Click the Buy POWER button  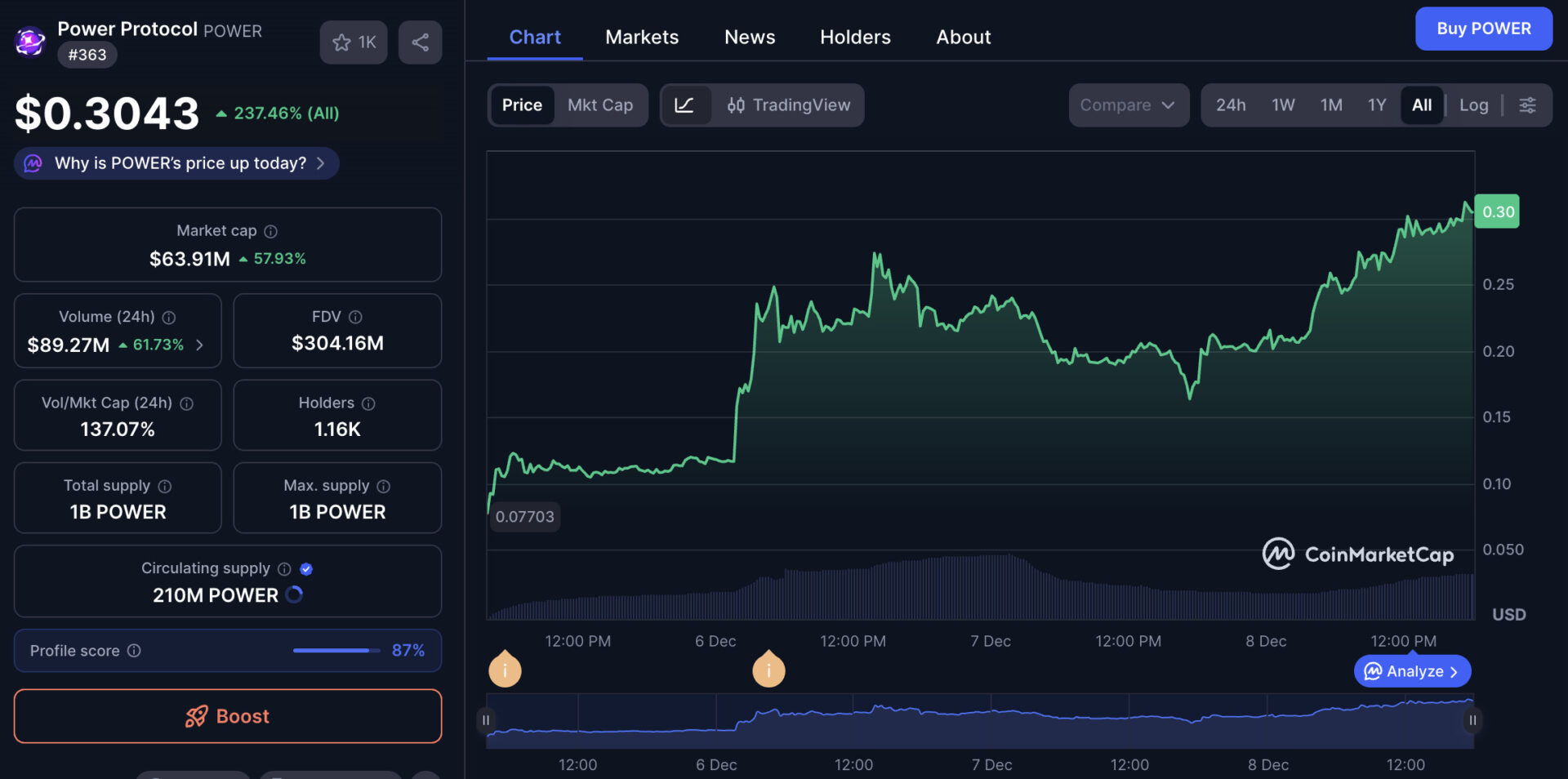pyautogui.click(x=1483, y=29)
